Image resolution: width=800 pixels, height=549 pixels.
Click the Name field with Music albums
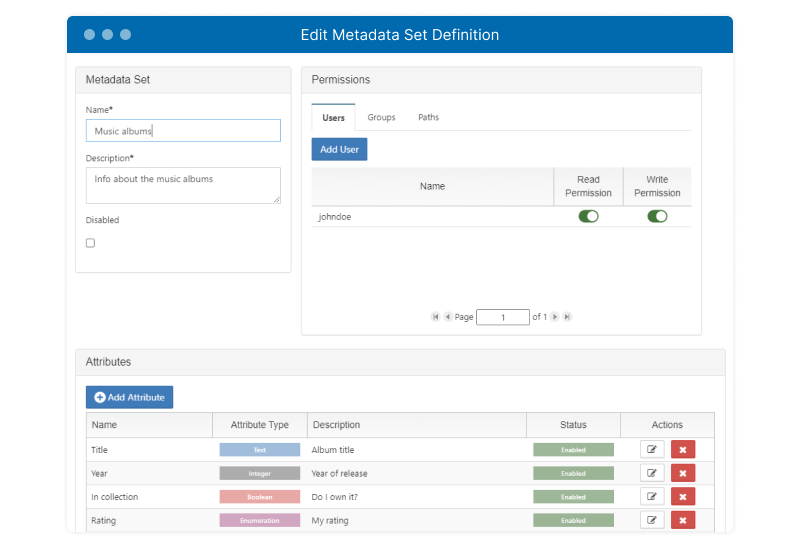pos(183,131)
